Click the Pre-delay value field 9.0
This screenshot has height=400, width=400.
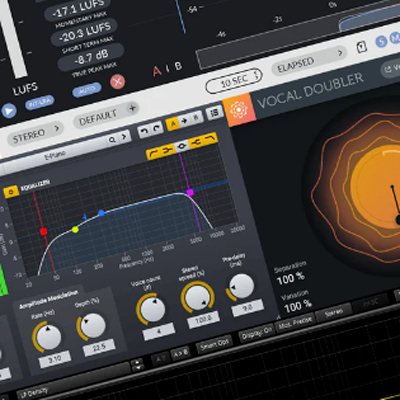click(247, 308)
